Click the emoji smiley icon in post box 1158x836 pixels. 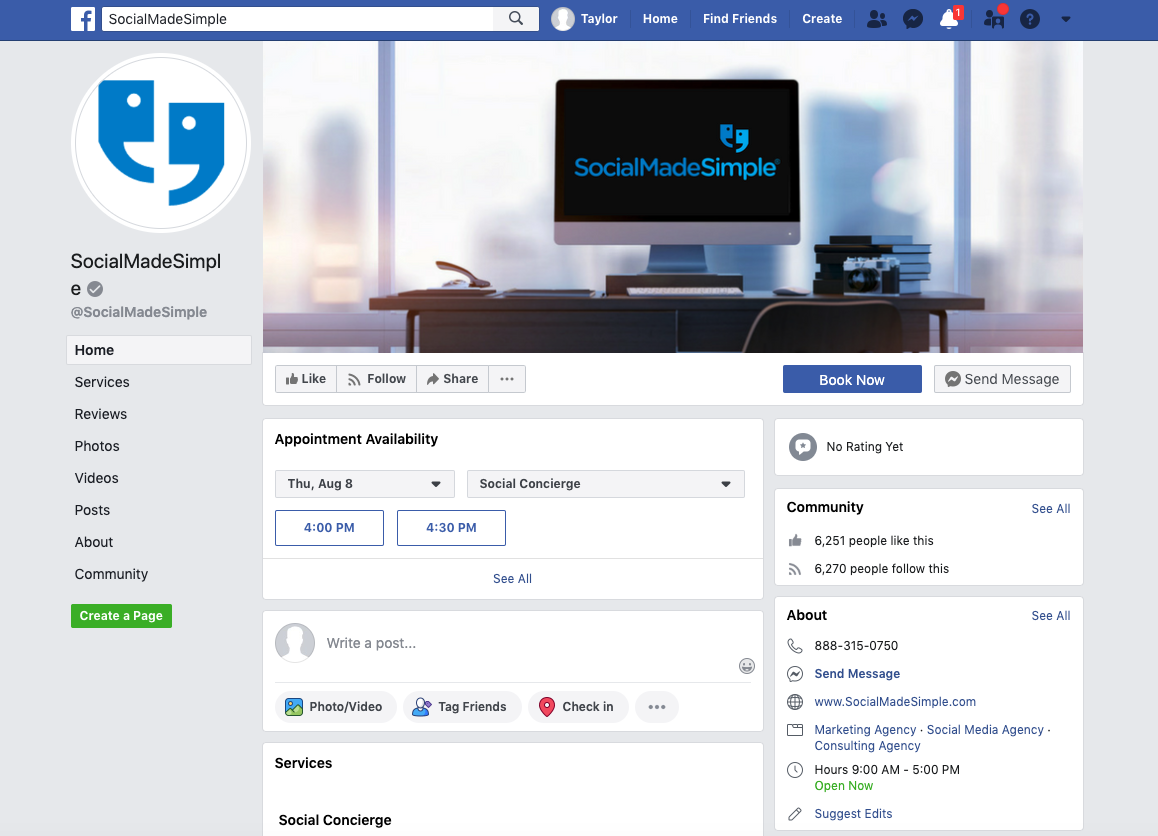[x=747, y=666]
